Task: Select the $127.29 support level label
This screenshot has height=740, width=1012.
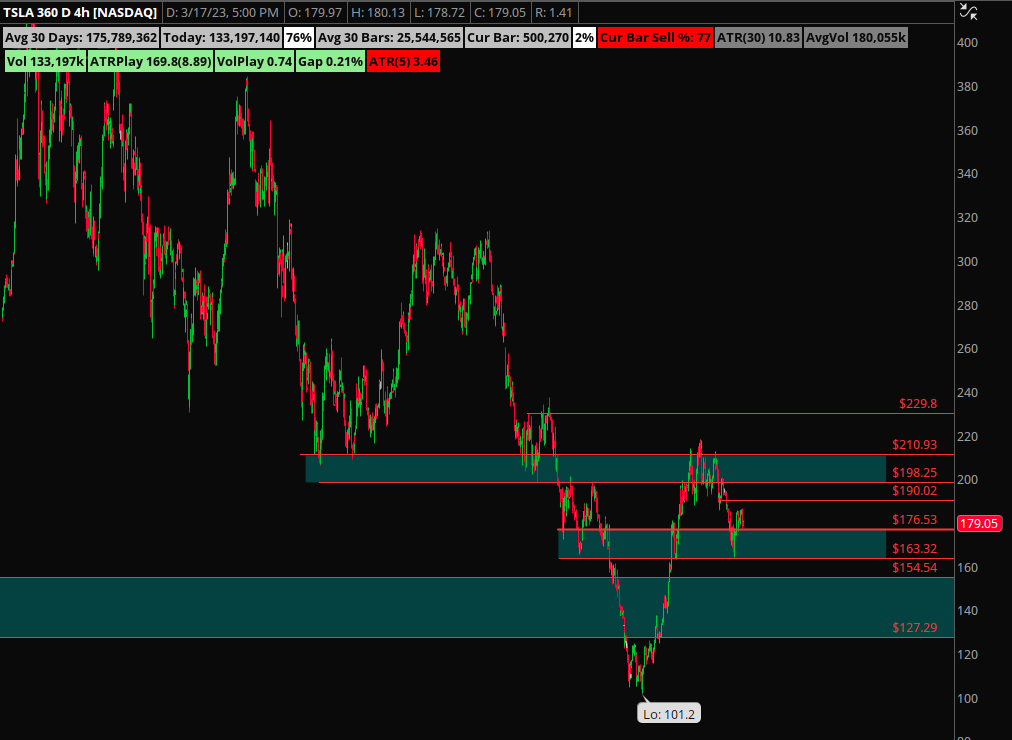Action: (x=914, y=628)
